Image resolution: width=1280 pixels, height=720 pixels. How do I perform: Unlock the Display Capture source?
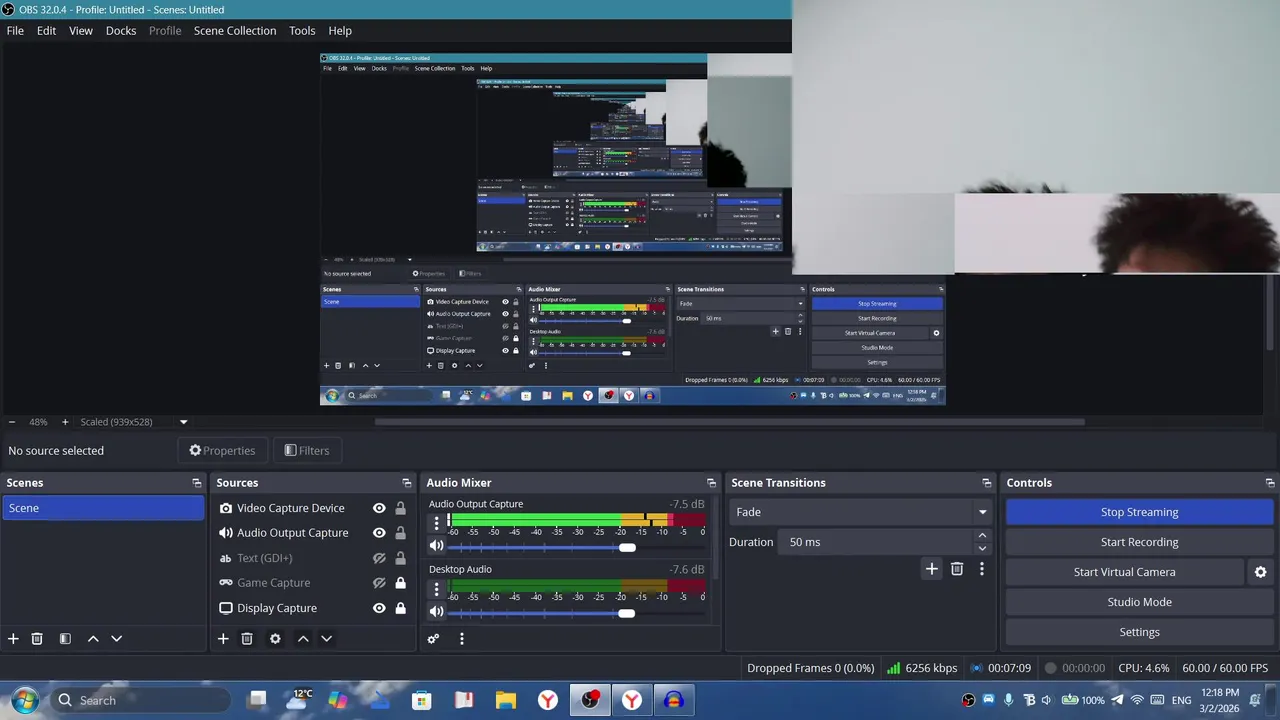click(400, 608)
